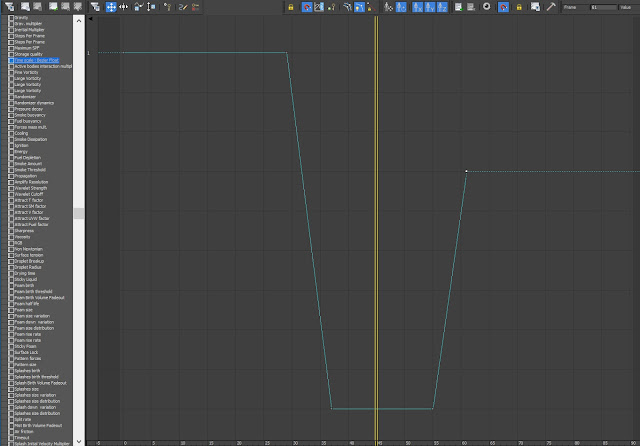Select the Foam half life track
Viewport: 640px width, 446px height.
(x=27, y=304)
